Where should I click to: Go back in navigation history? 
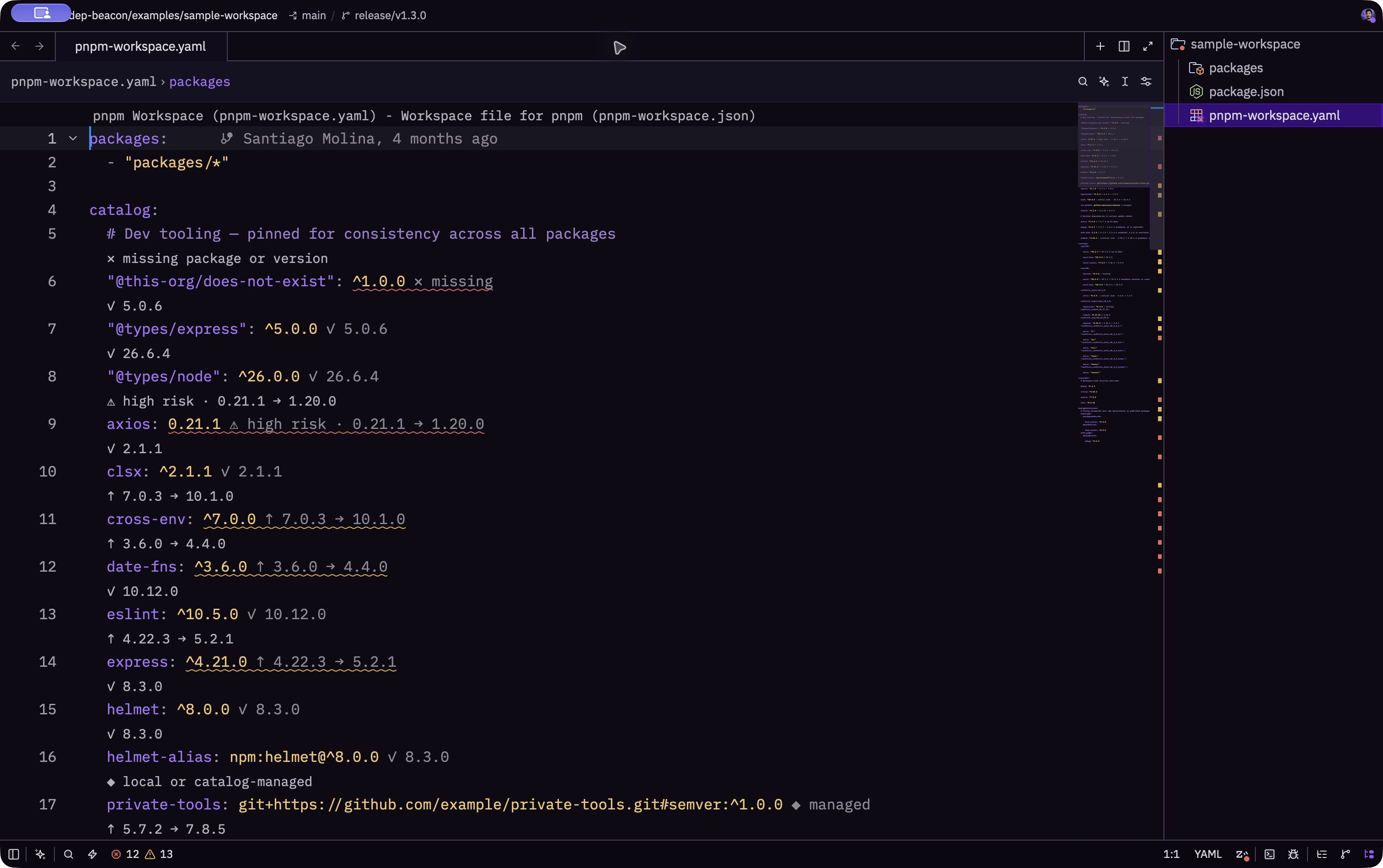click(16, 46)
